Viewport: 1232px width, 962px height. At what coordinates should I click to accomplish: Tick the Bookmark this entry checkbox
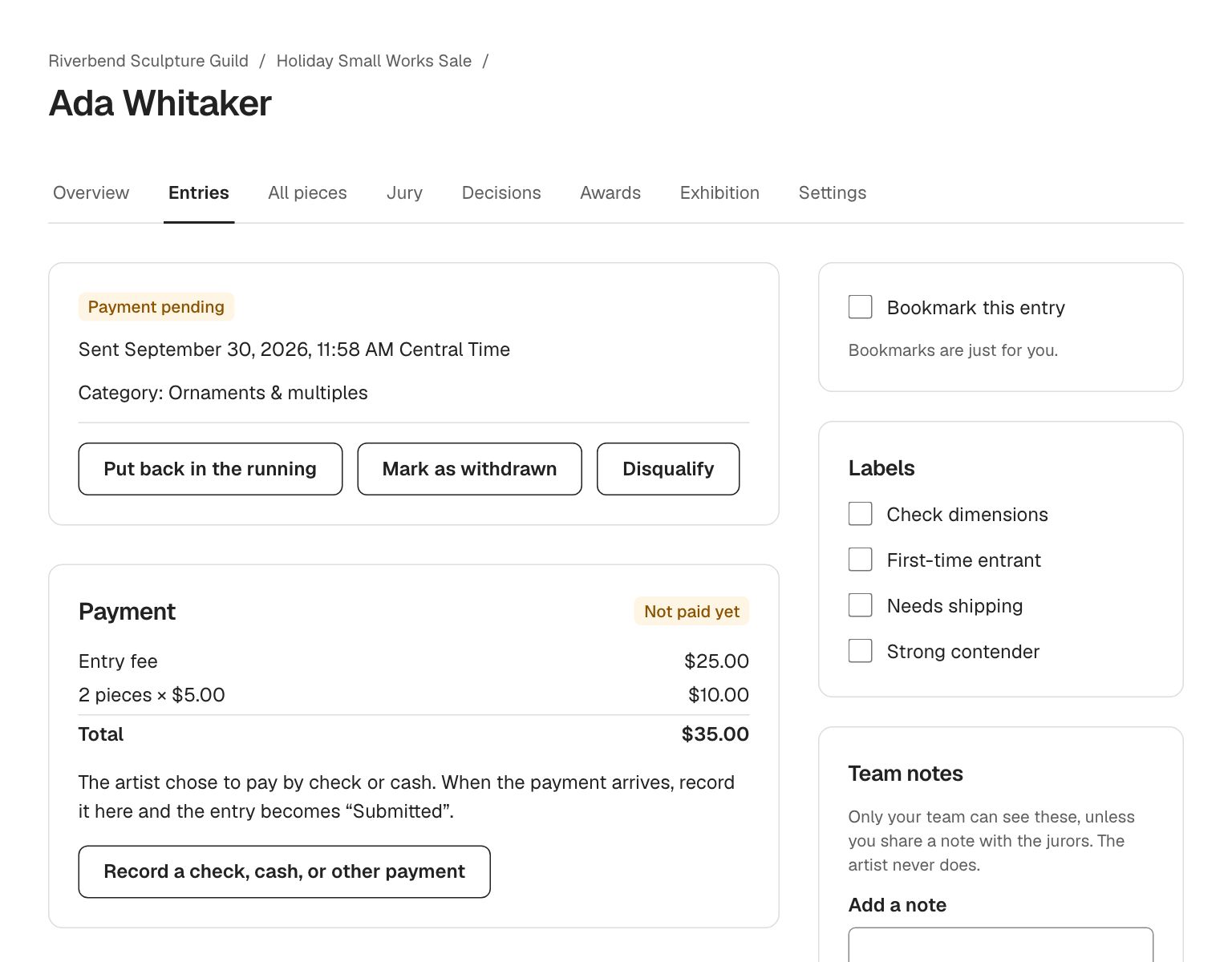861,307
